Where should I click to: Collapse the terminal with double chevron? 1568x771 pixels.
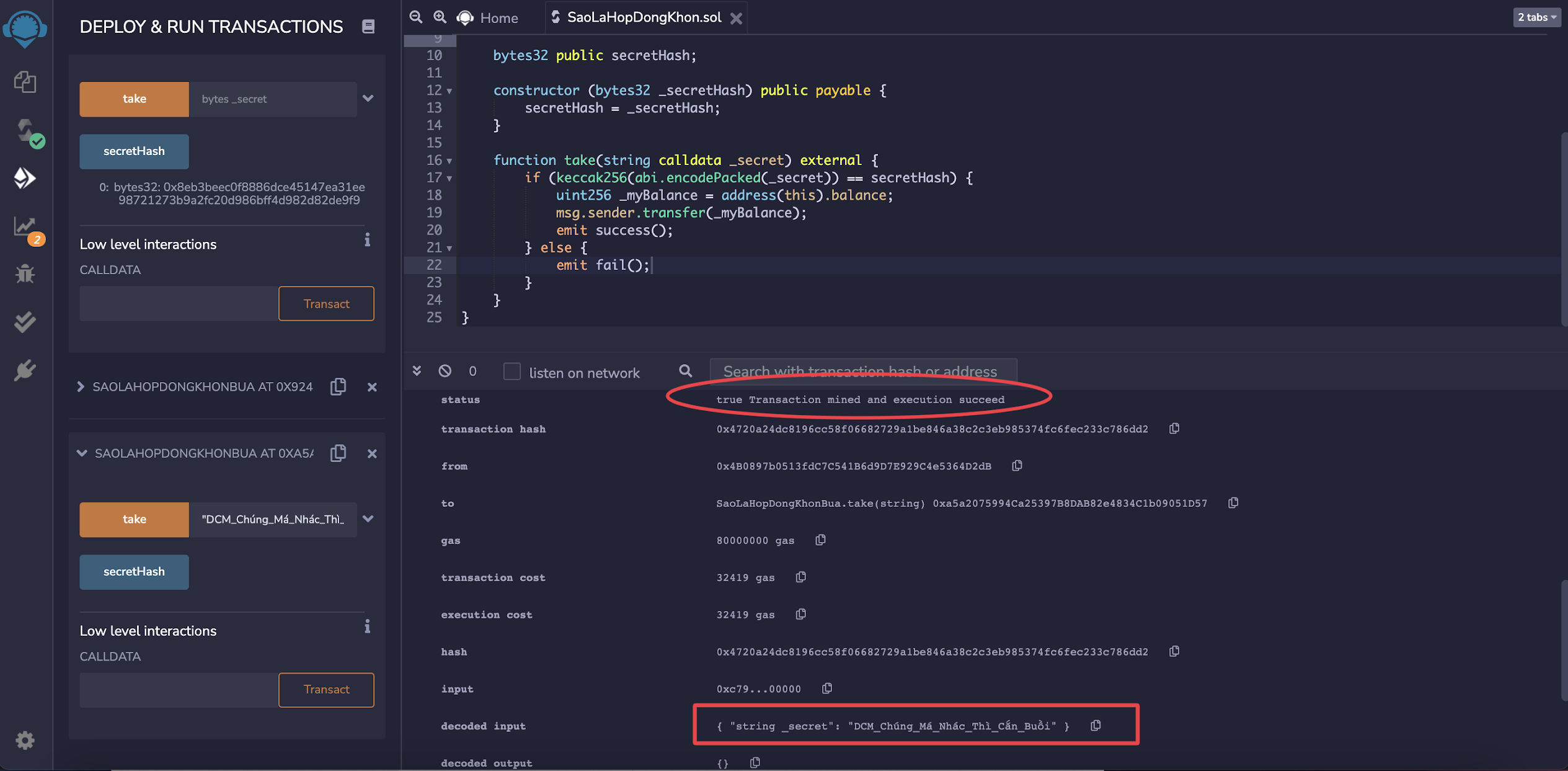coord(417,371)
